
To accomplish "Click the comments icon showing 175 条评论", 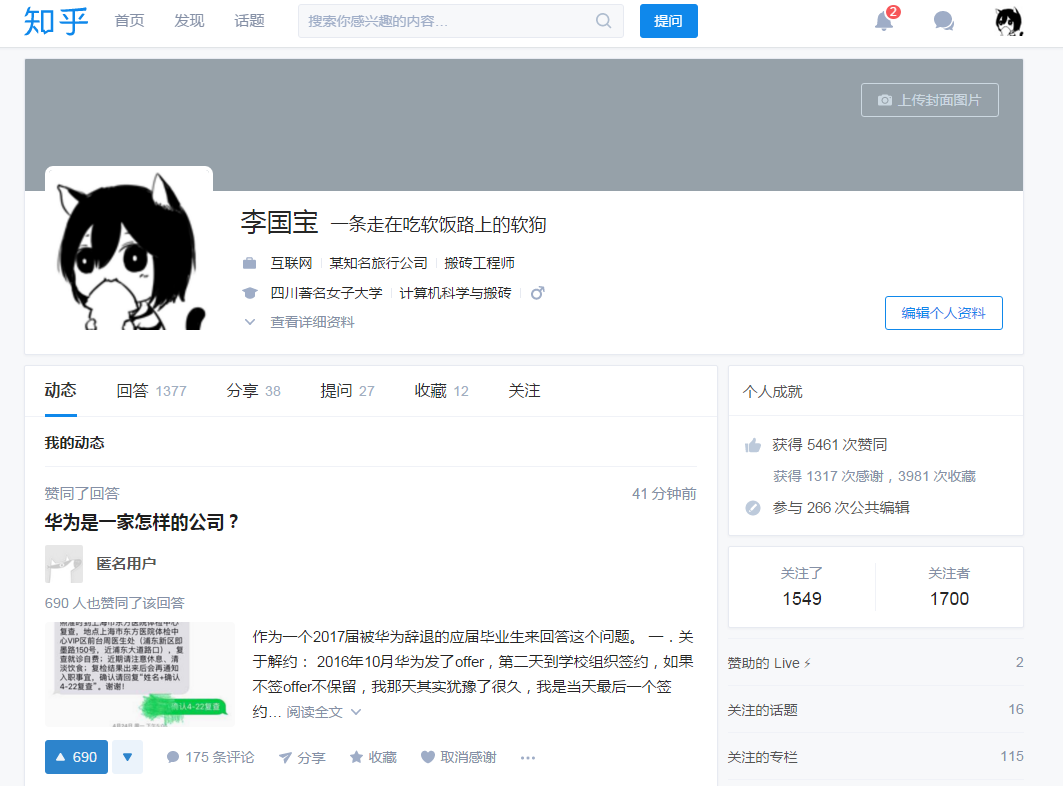I will [x=173, y=757].
